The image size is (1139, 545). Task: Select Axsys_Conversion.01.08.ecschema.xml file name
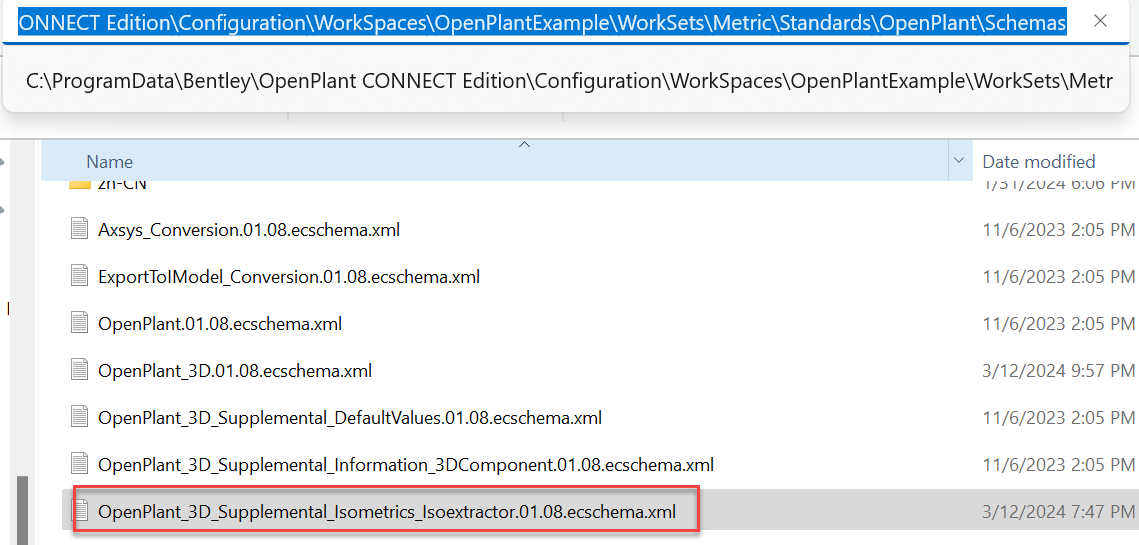pos(249,230)
